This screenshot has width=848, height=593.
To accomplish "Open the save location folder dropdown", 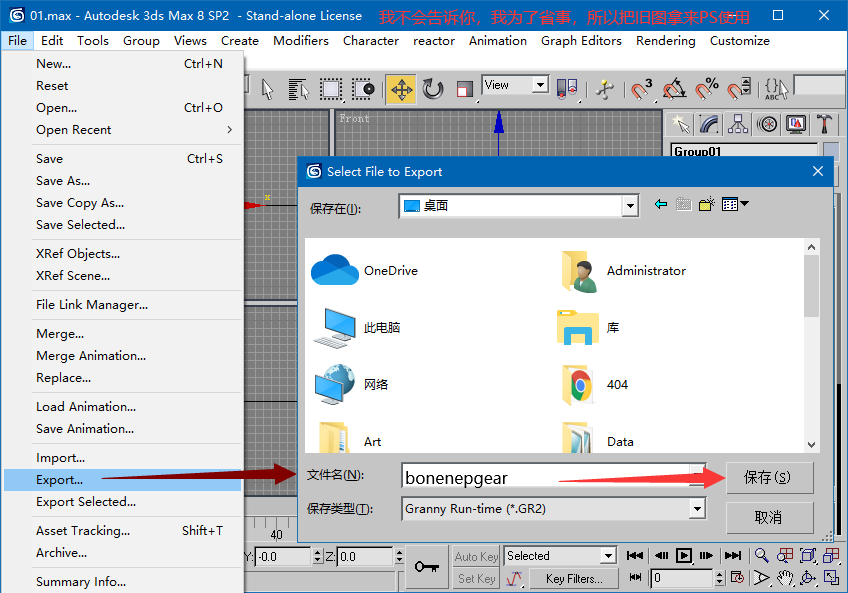I will [x=629, y=206].
